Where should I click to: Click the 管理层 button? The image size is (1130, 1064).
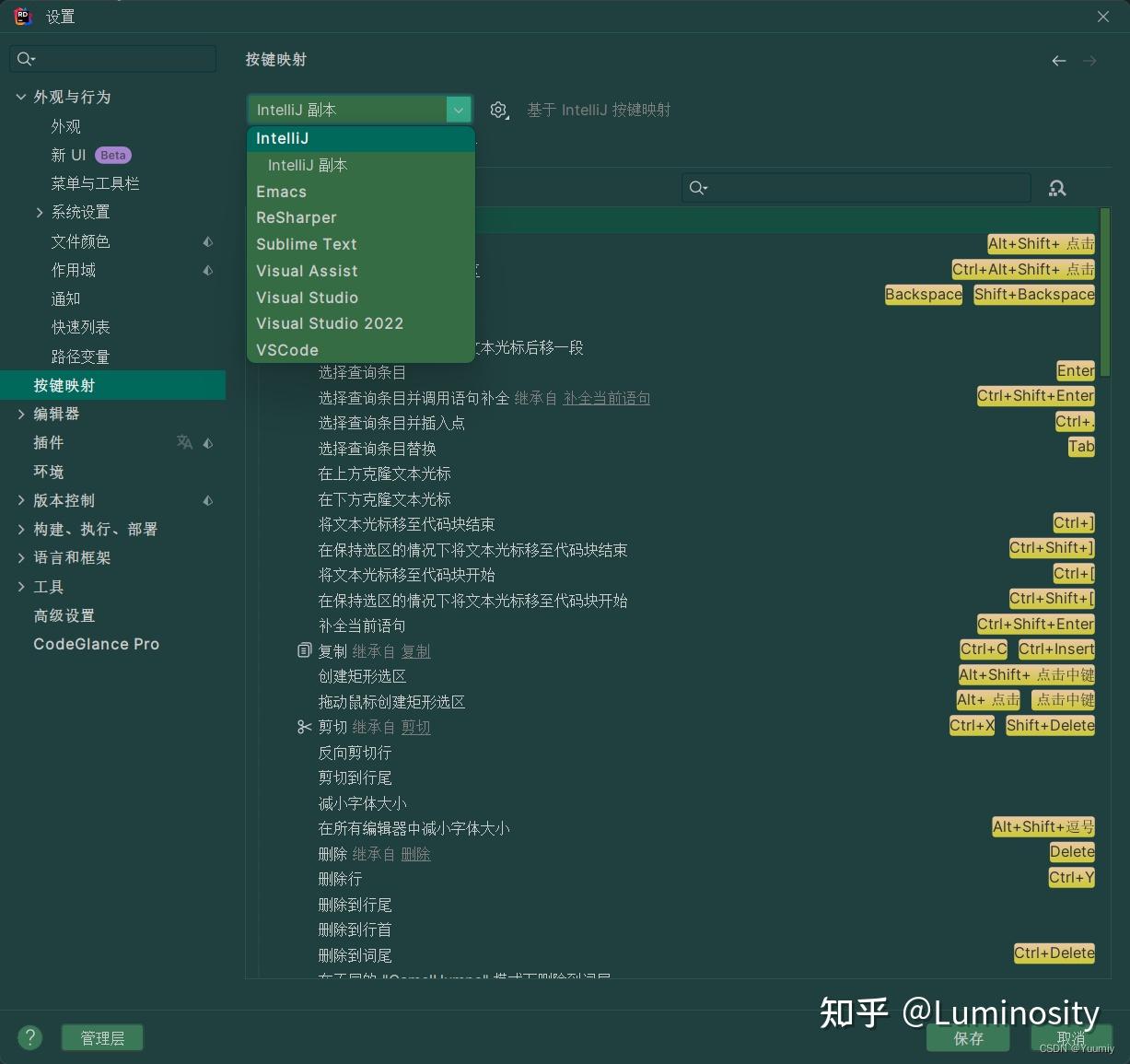click(x=101, y=1037)
